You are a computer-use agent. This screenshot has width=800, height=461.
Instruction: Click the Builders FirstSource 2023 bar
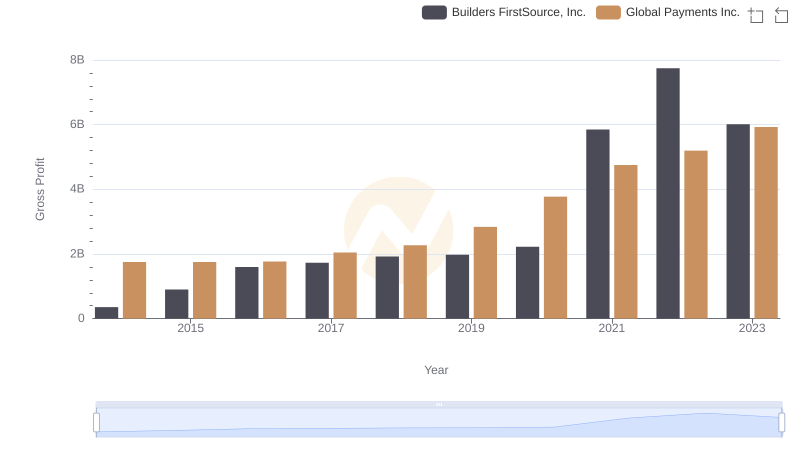click(x=738, y=221)
